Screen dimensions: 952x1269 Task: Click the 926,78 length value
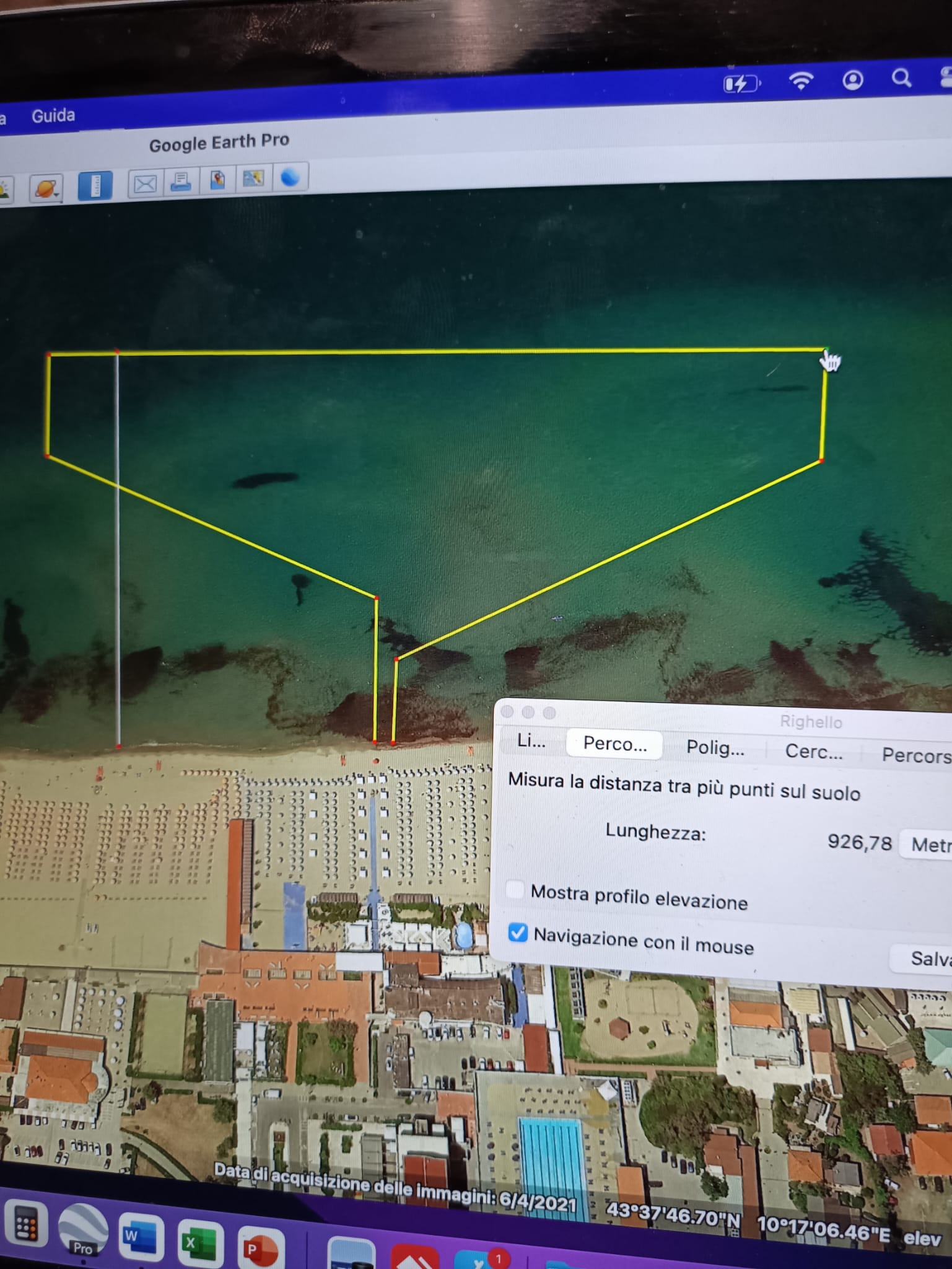pyautogui.click(x=859, y=842)
